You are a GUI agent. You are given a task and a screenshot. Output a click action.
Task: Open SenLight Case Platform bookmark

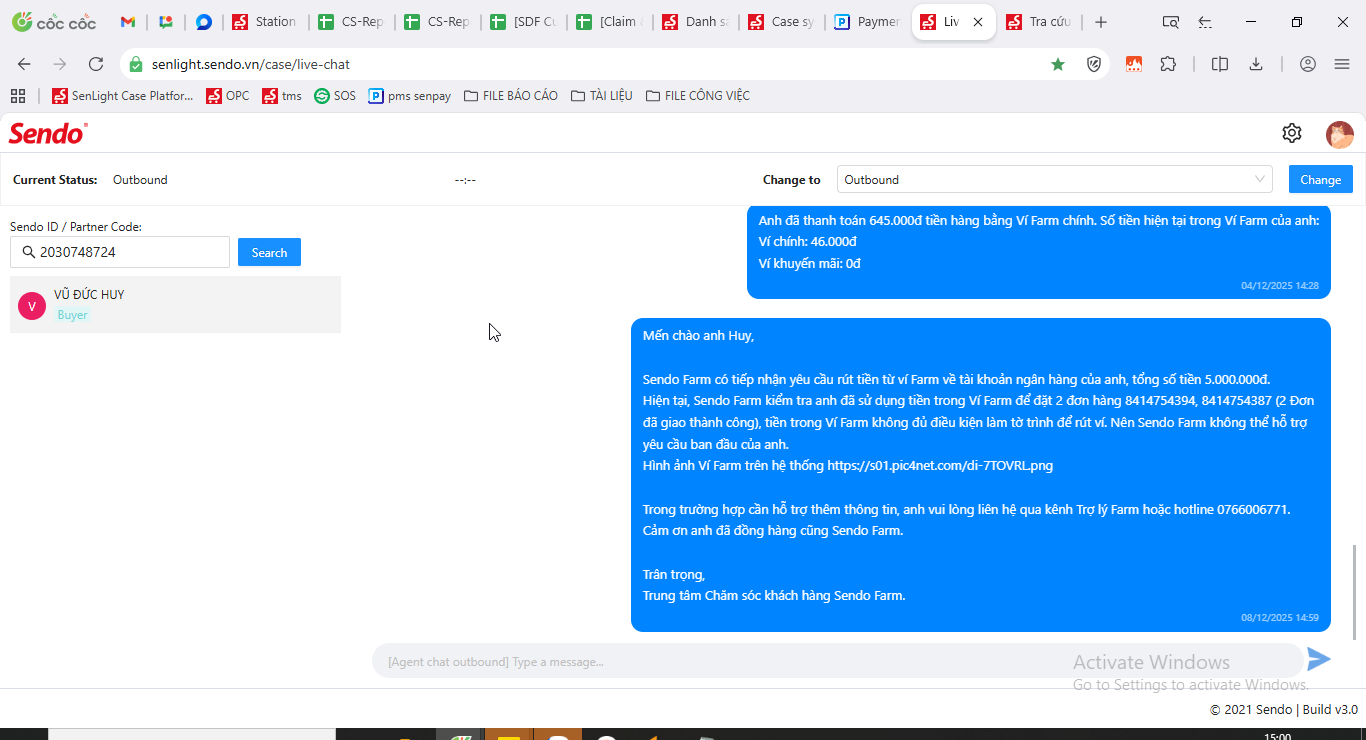123,96
